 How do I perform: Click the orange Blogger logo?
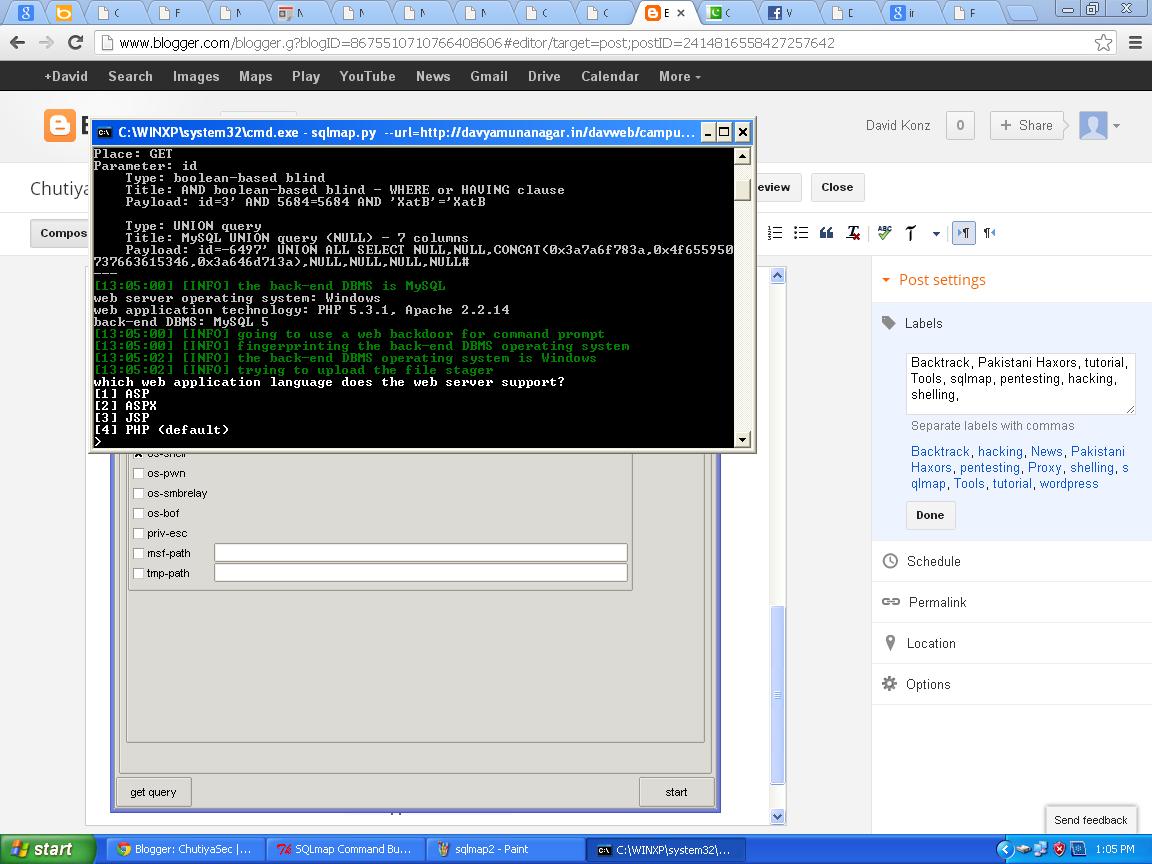pos(60,126)
